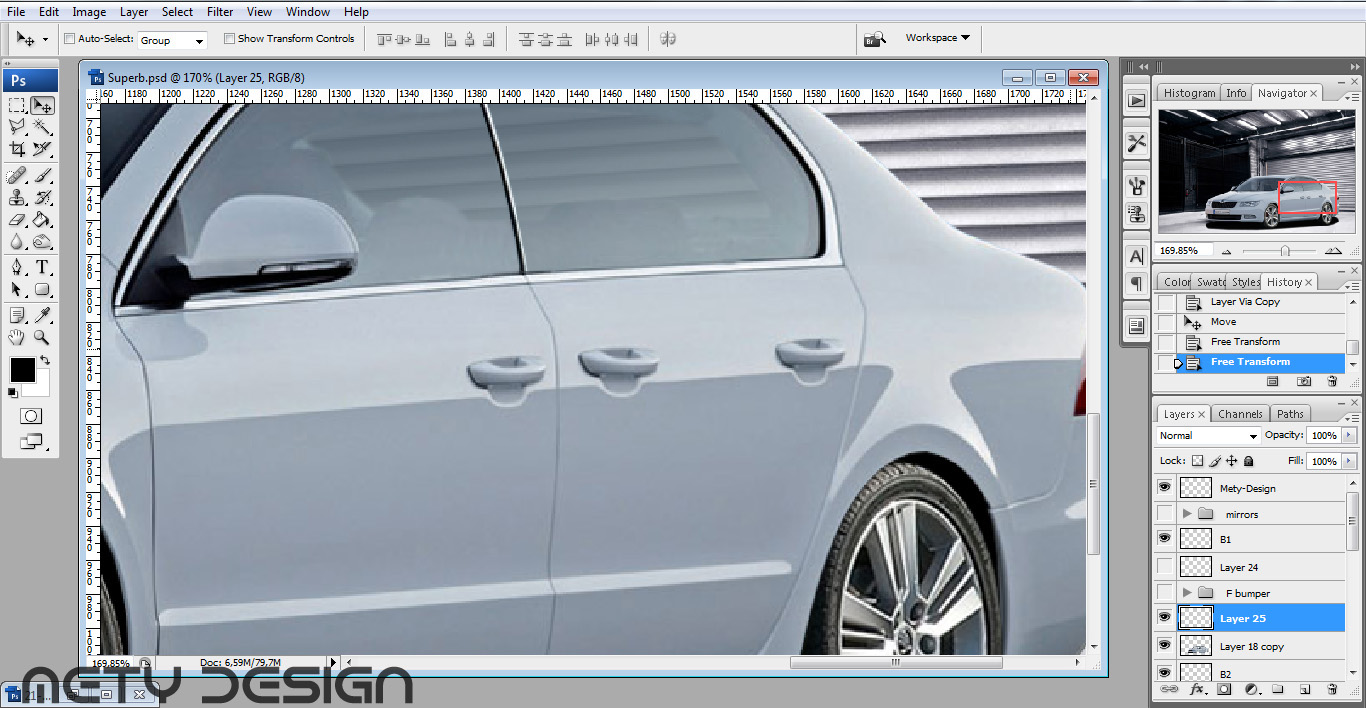Viewport: 1366px width, 708px height.
Task: Select the Move tool in the toolbox
Action: (x=42, y=106)
